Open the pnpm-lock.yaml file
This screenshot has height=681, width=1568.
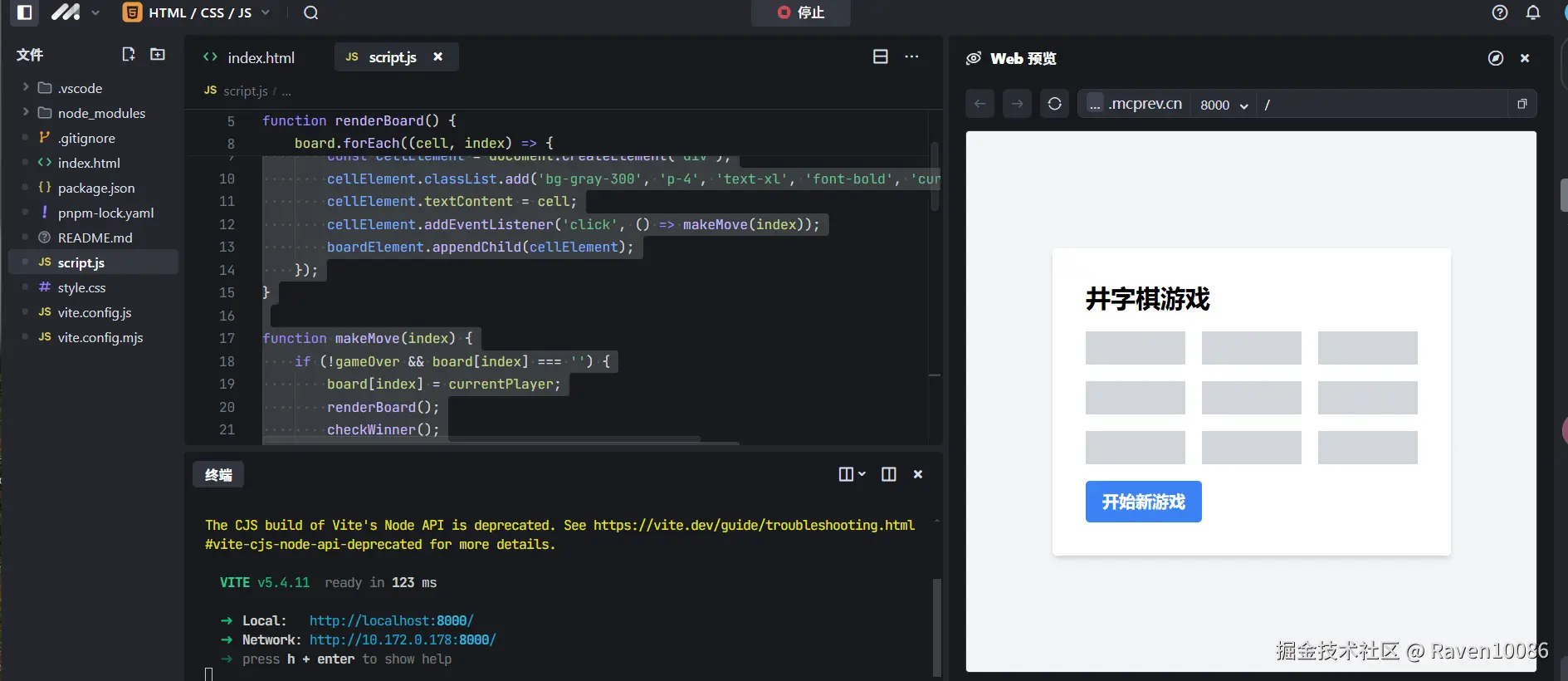coord(93,213)
